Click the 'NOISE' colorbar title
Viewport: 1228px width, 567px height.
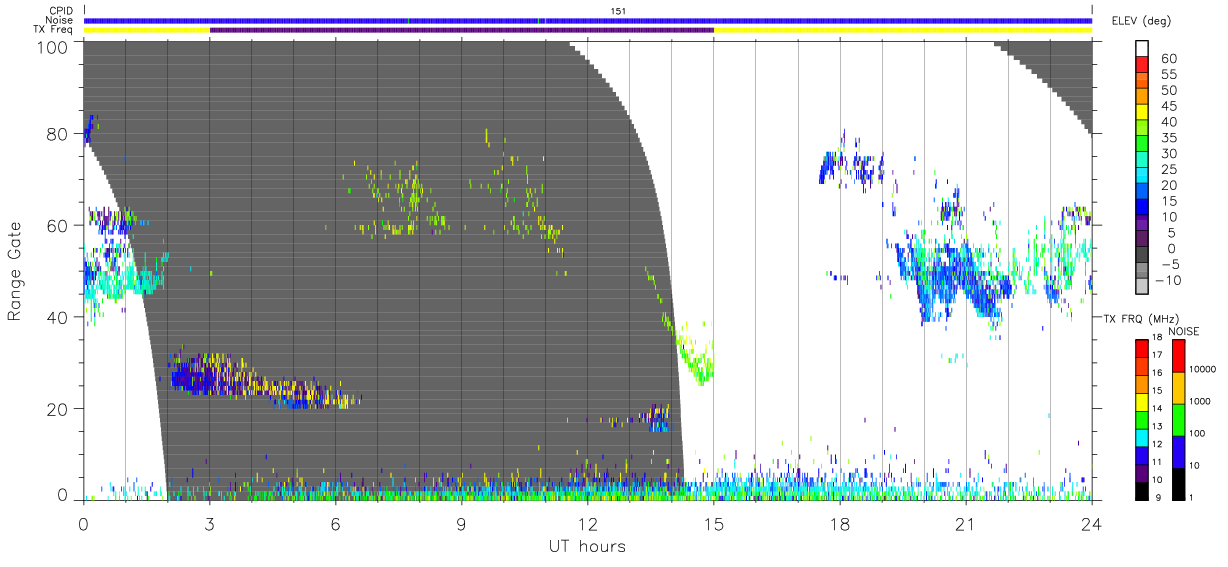[1183, 331]
